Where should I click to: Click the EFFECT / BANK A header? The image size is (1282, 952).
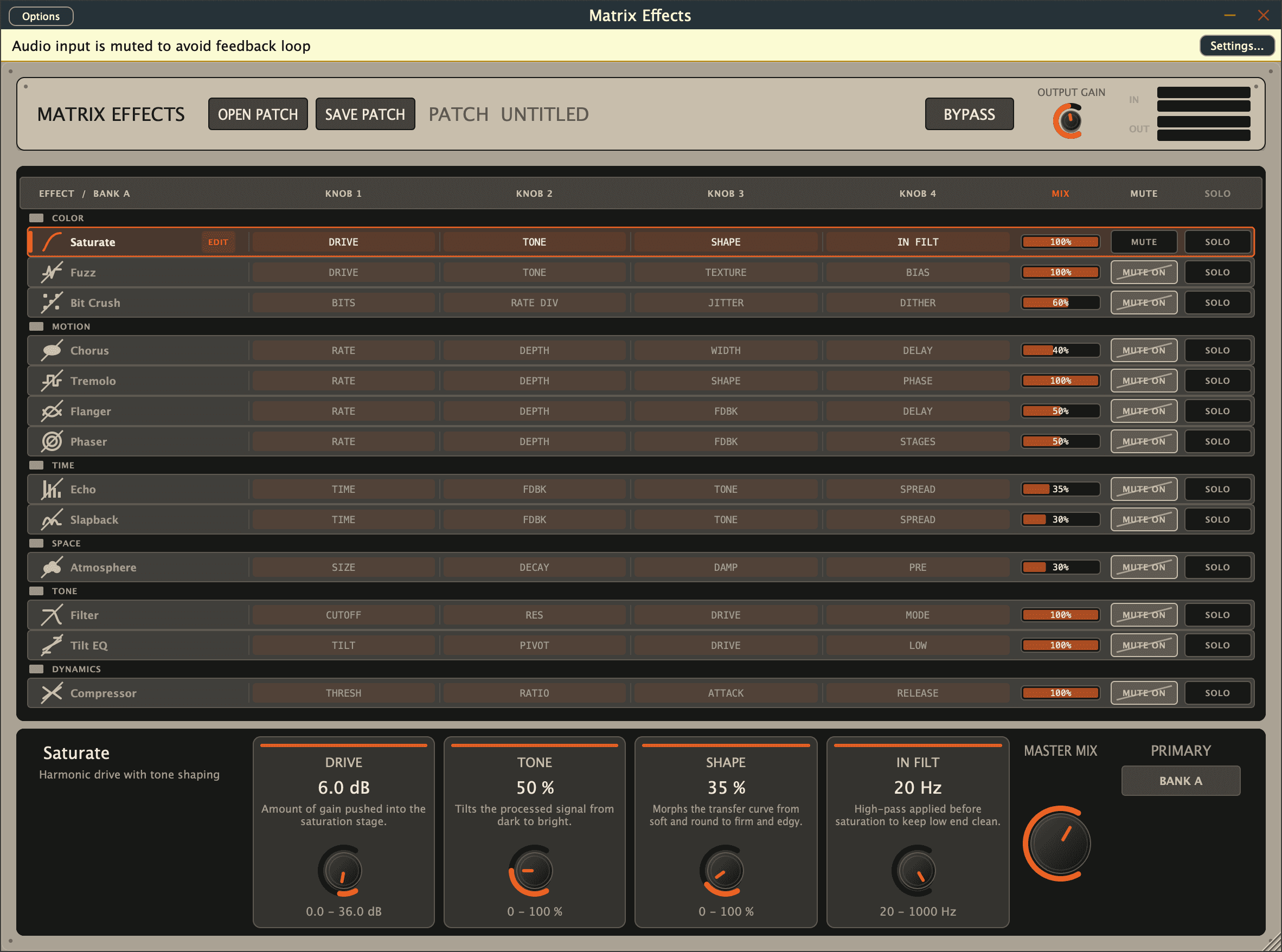[x=84, y=194]
